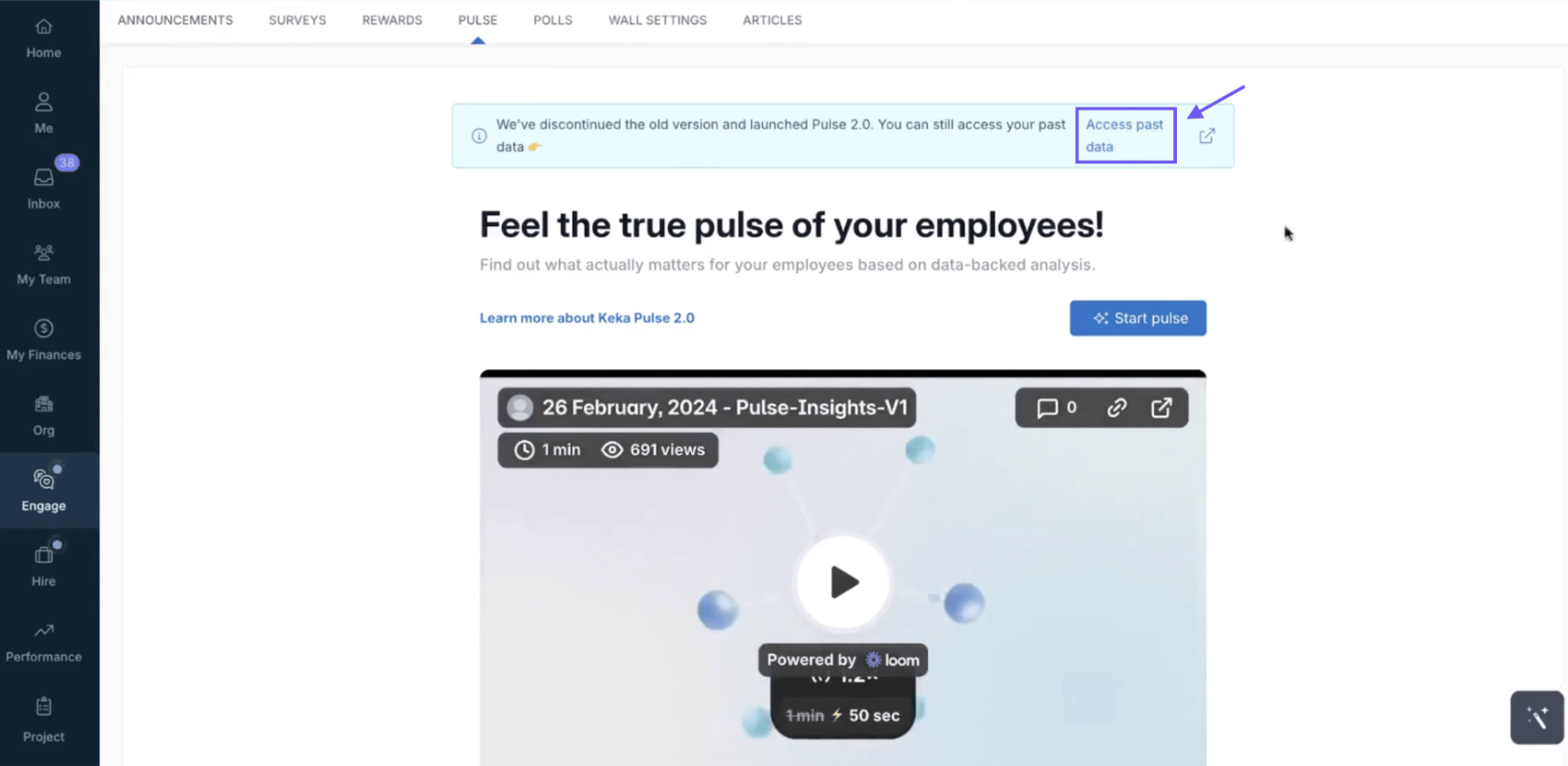Switch to the Announcements tab
The image size is (1568, 766).
[175, 20]
